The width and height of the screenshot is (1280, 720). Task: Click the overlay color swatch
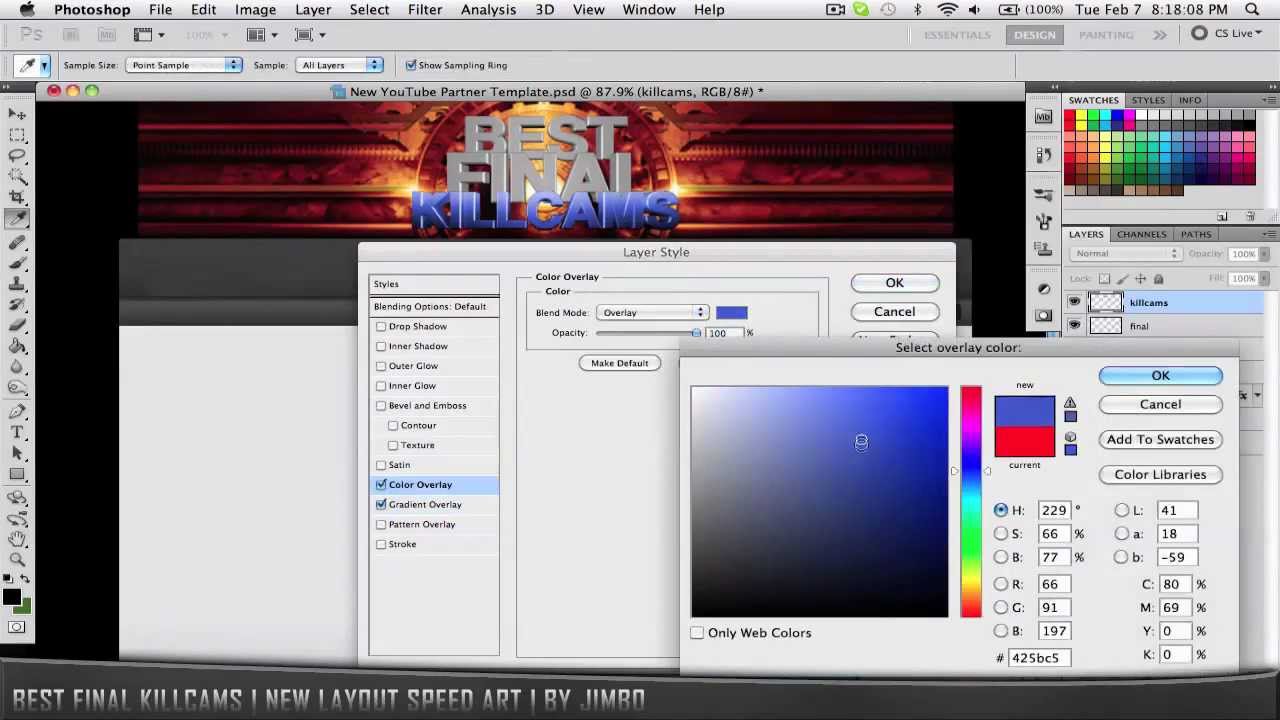click(x=731, y=313)
